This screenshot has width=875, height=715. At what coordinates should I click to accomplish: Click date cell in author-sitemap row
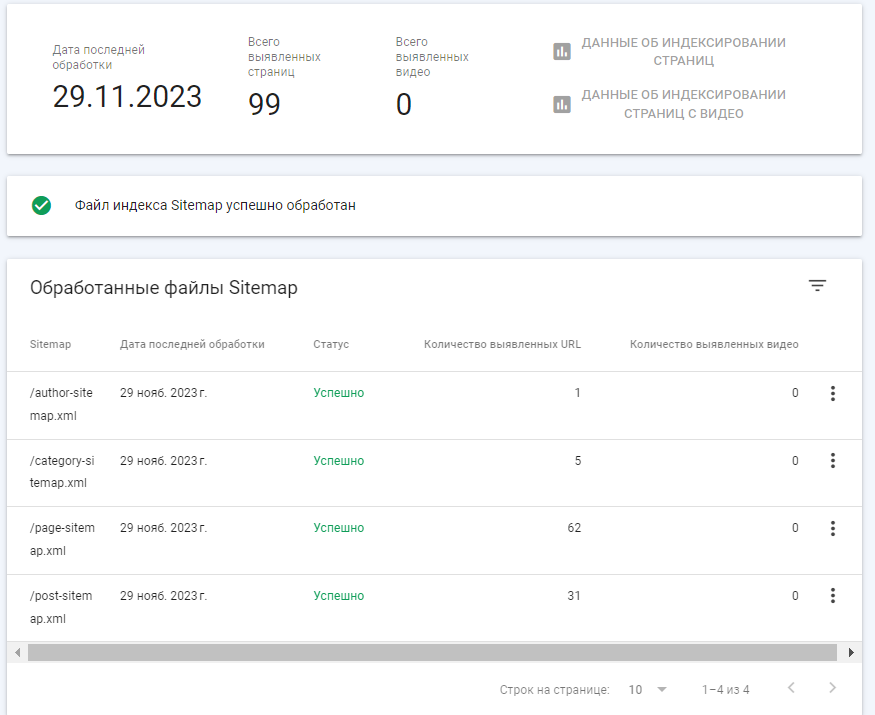pyautogui.click(x=164, y=393)
